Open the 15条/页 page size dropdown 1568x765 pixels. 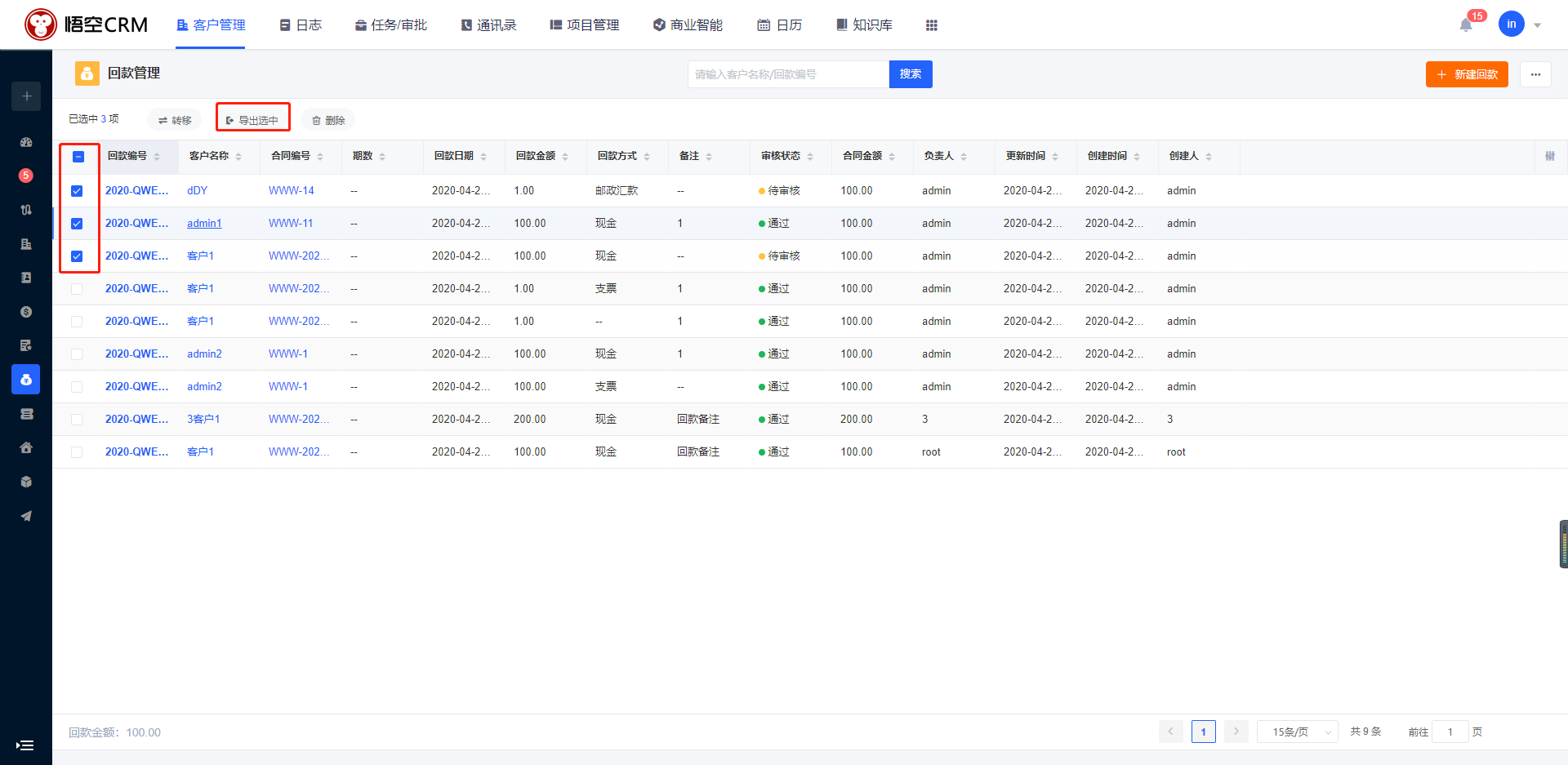coord(1297,732)
